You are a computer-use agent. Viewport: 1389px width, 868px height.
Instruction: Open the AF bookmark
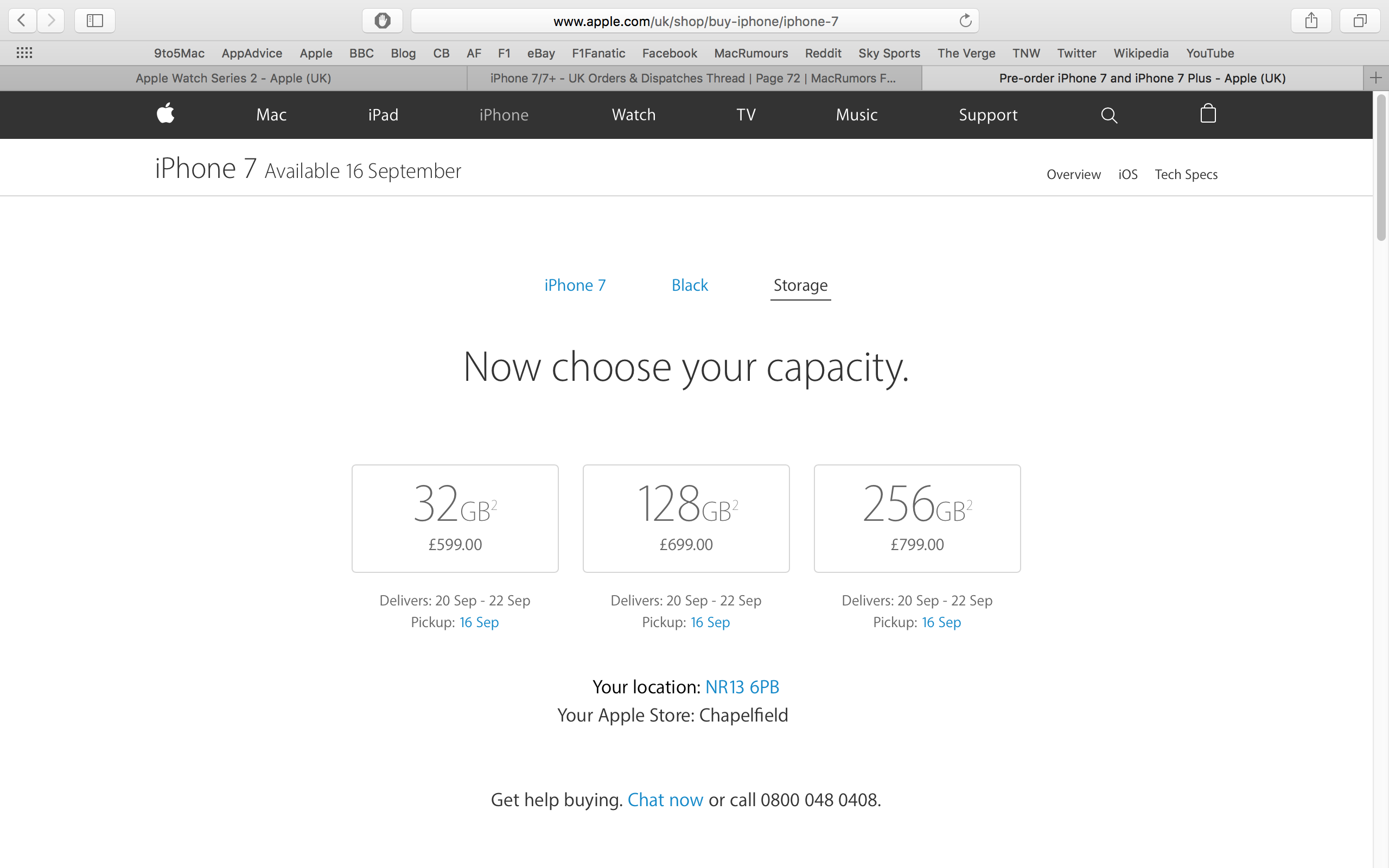pos(474,53)
